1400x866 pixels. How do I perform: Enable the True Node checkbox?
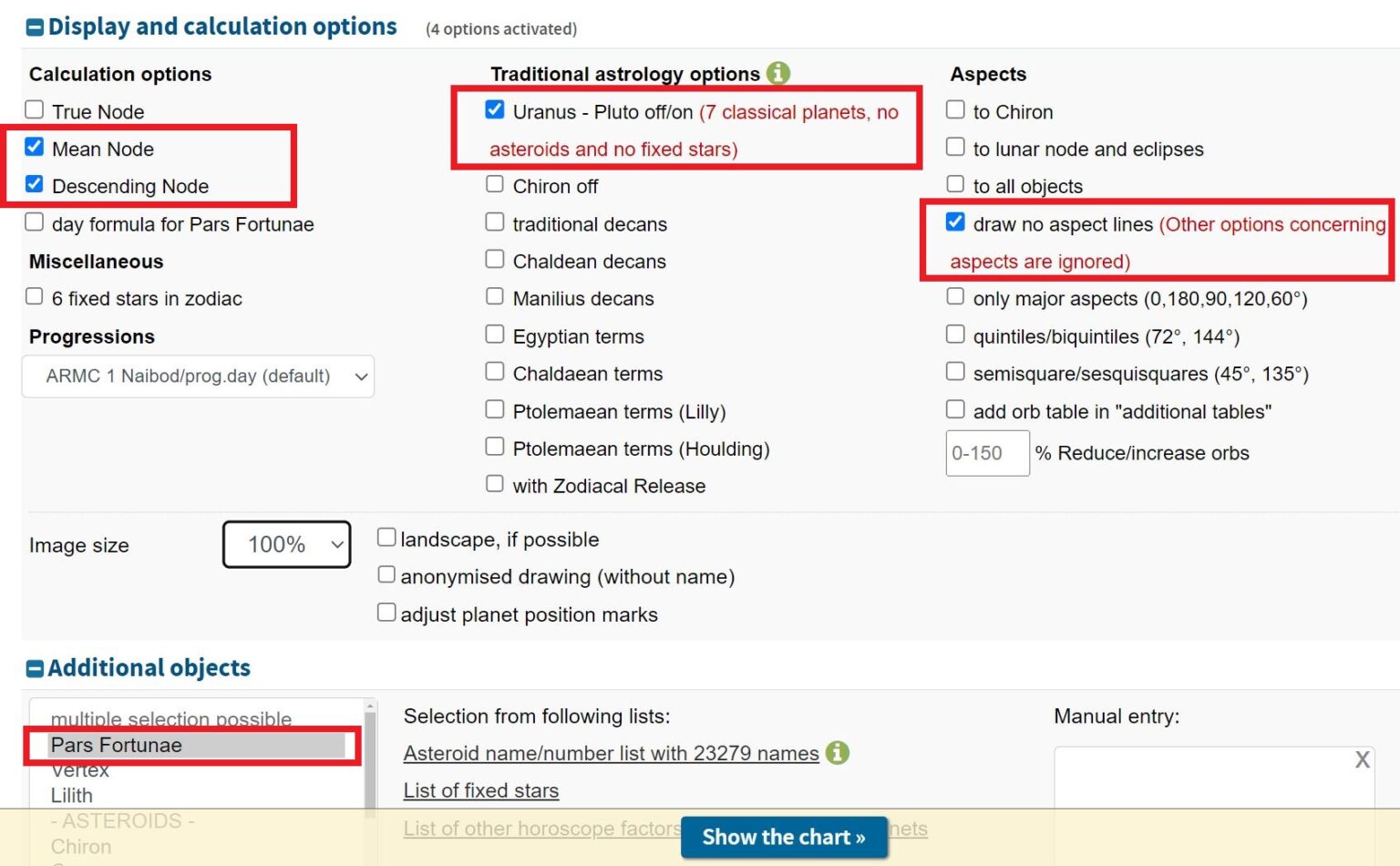coord(35,110)
